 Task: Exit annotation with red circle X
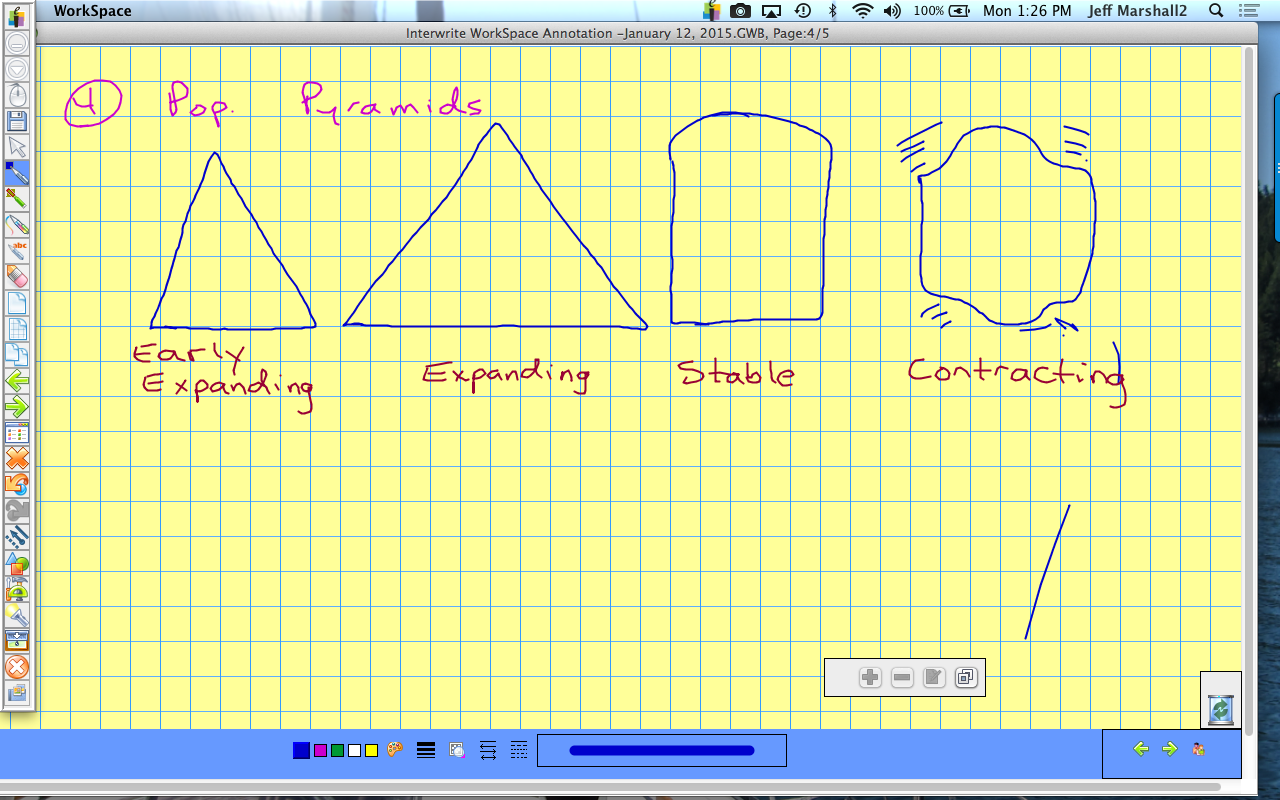click(17, 667)
